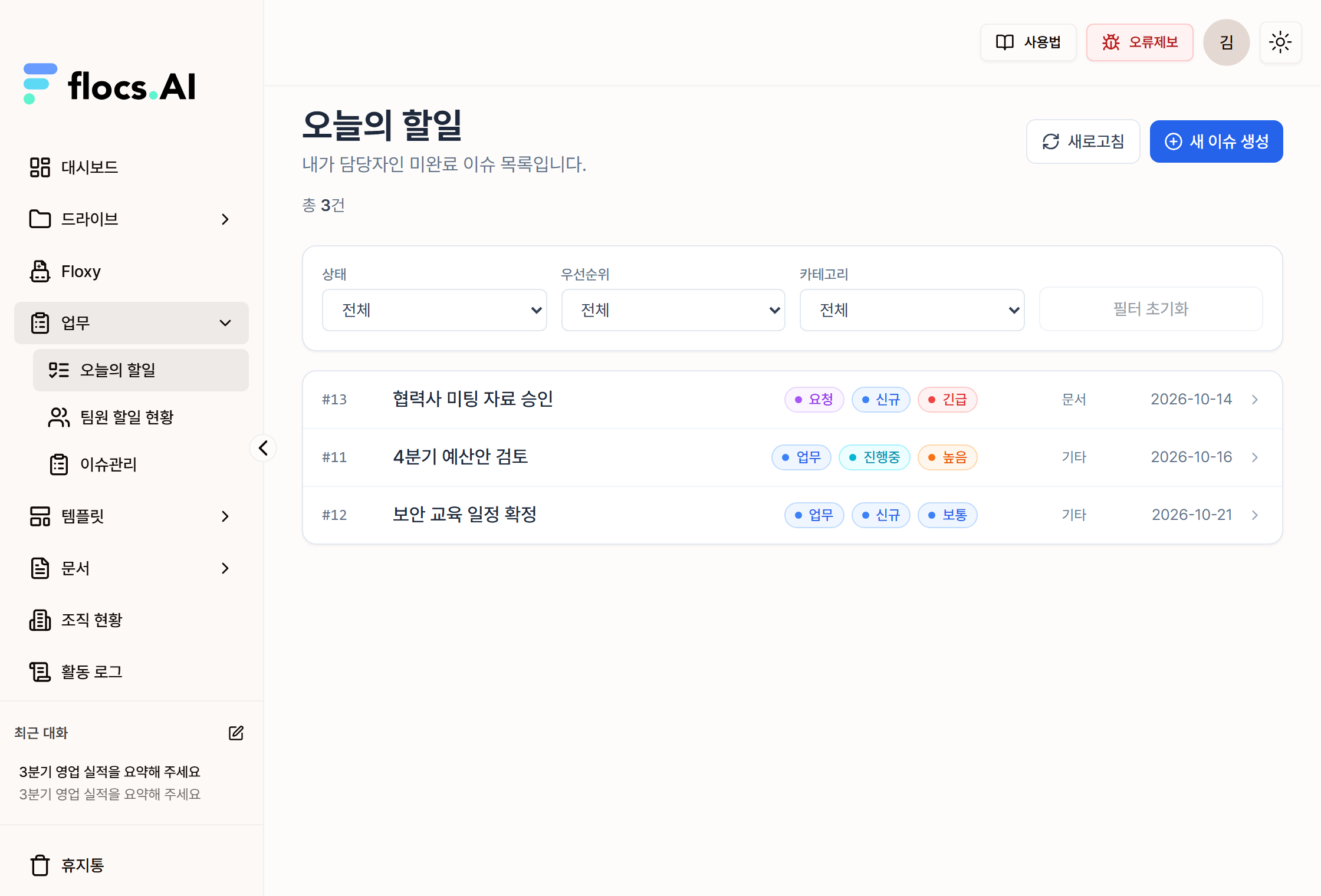This screenshot has height=896, width=1321.
Task: Open the 조직 현황 building icon
Action: (40, 620)
